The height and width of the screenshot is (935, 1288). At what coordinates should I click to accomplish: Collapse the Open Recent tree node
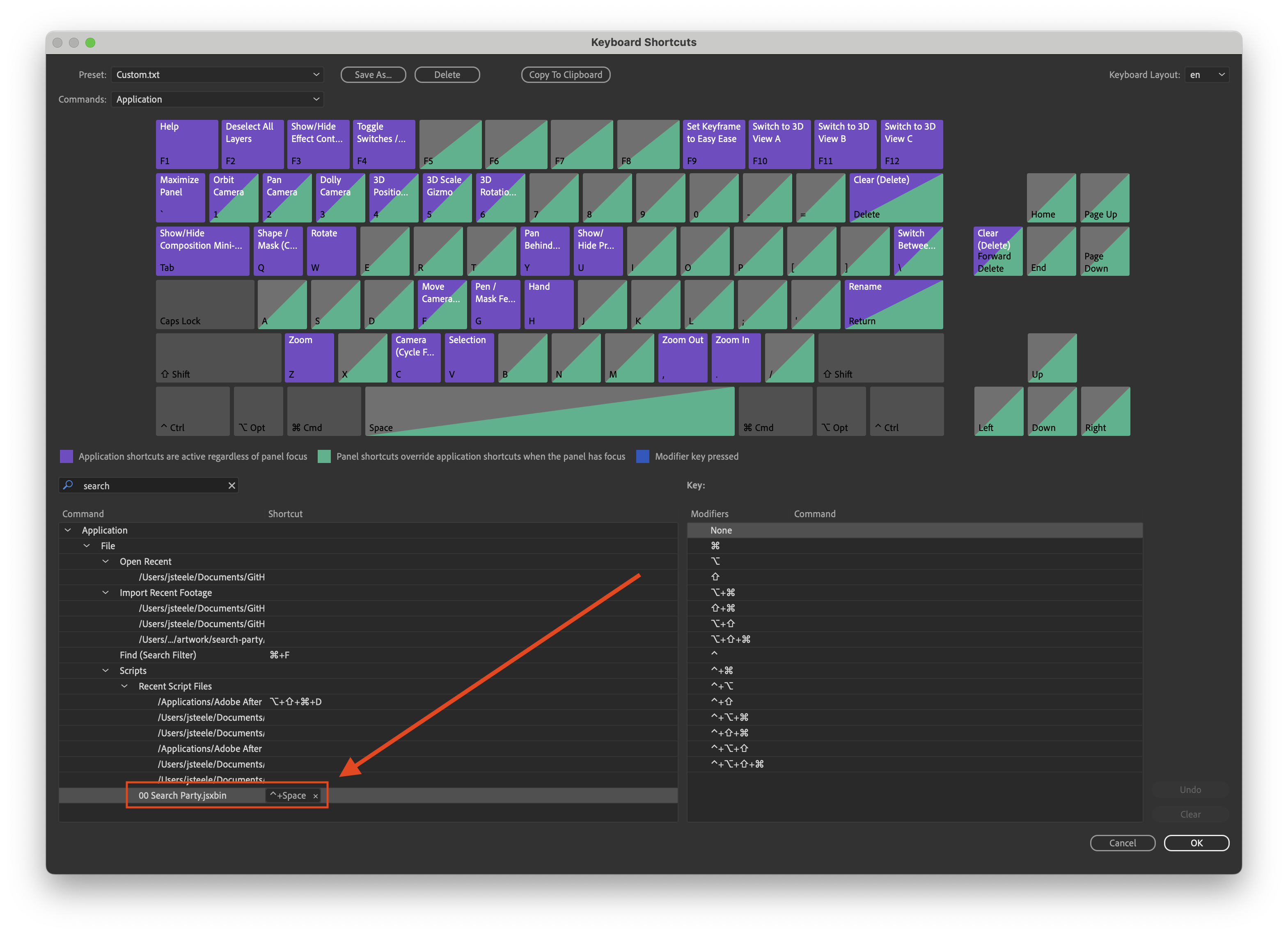105,561
